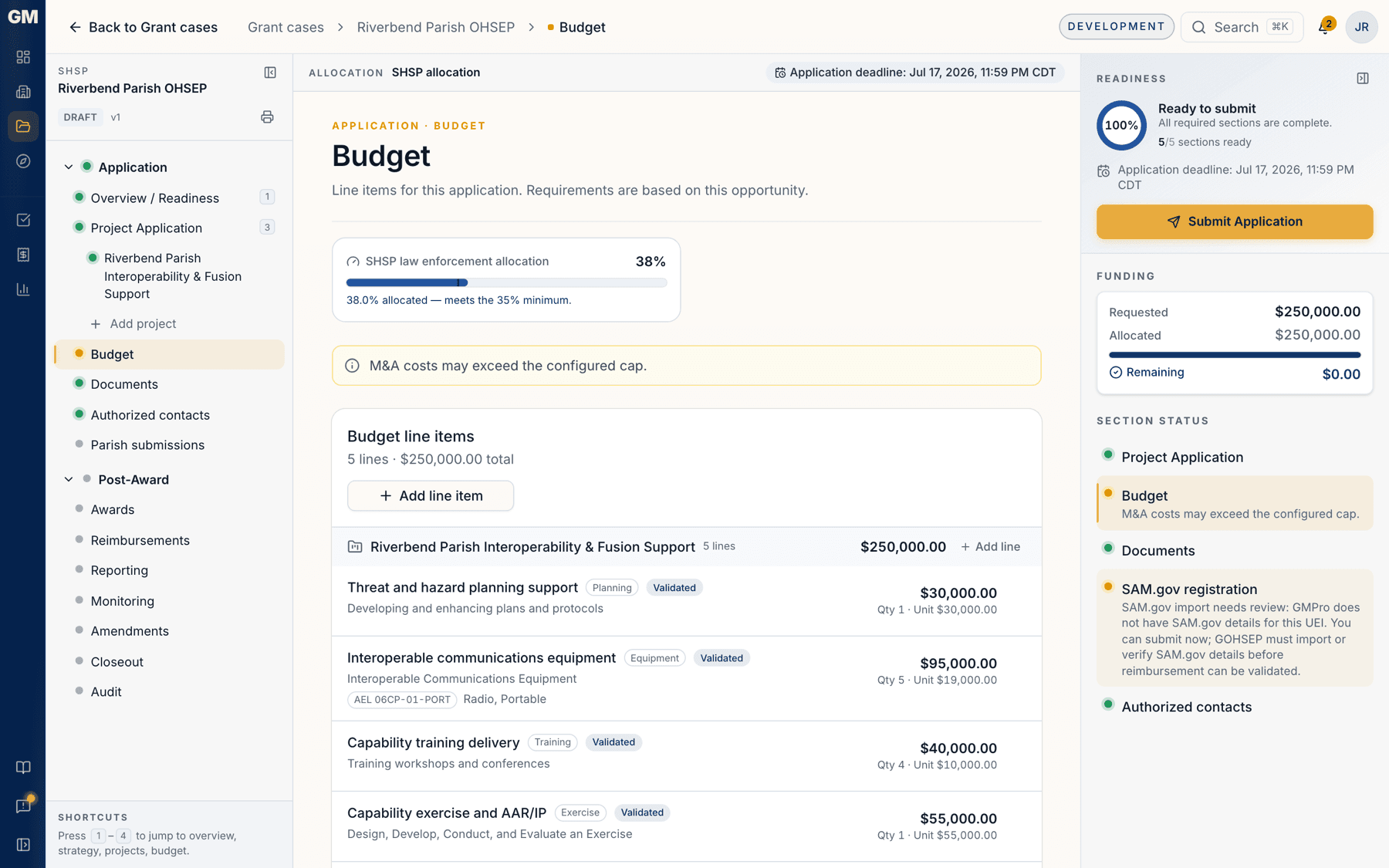The width and height of the screenshot is (1389, 868).
Task: Click the info icon in M&A warning banner
Action: tap(353, 366)
